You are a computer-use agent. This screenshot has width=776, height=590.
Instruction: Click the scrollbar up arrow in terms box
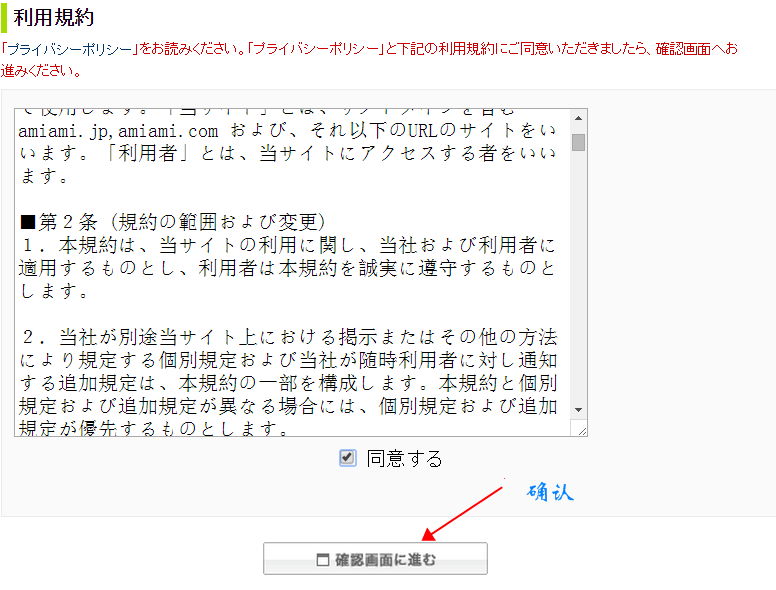pos(578,120)
